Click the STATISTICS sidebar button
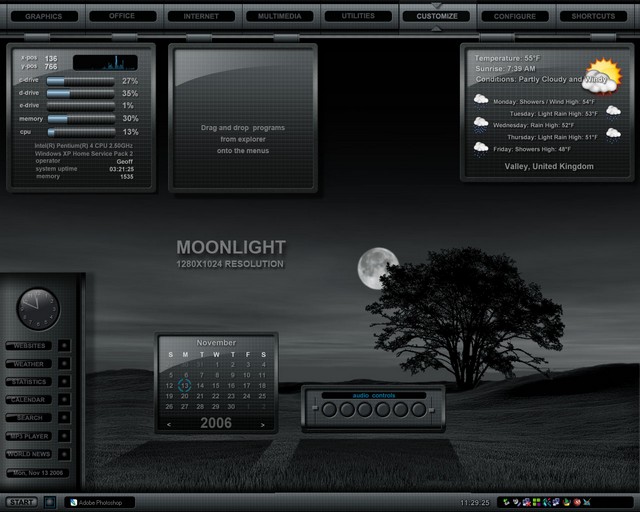Viewport: 640px width, 512px height. pyautogui.click(x=29, y=382)
